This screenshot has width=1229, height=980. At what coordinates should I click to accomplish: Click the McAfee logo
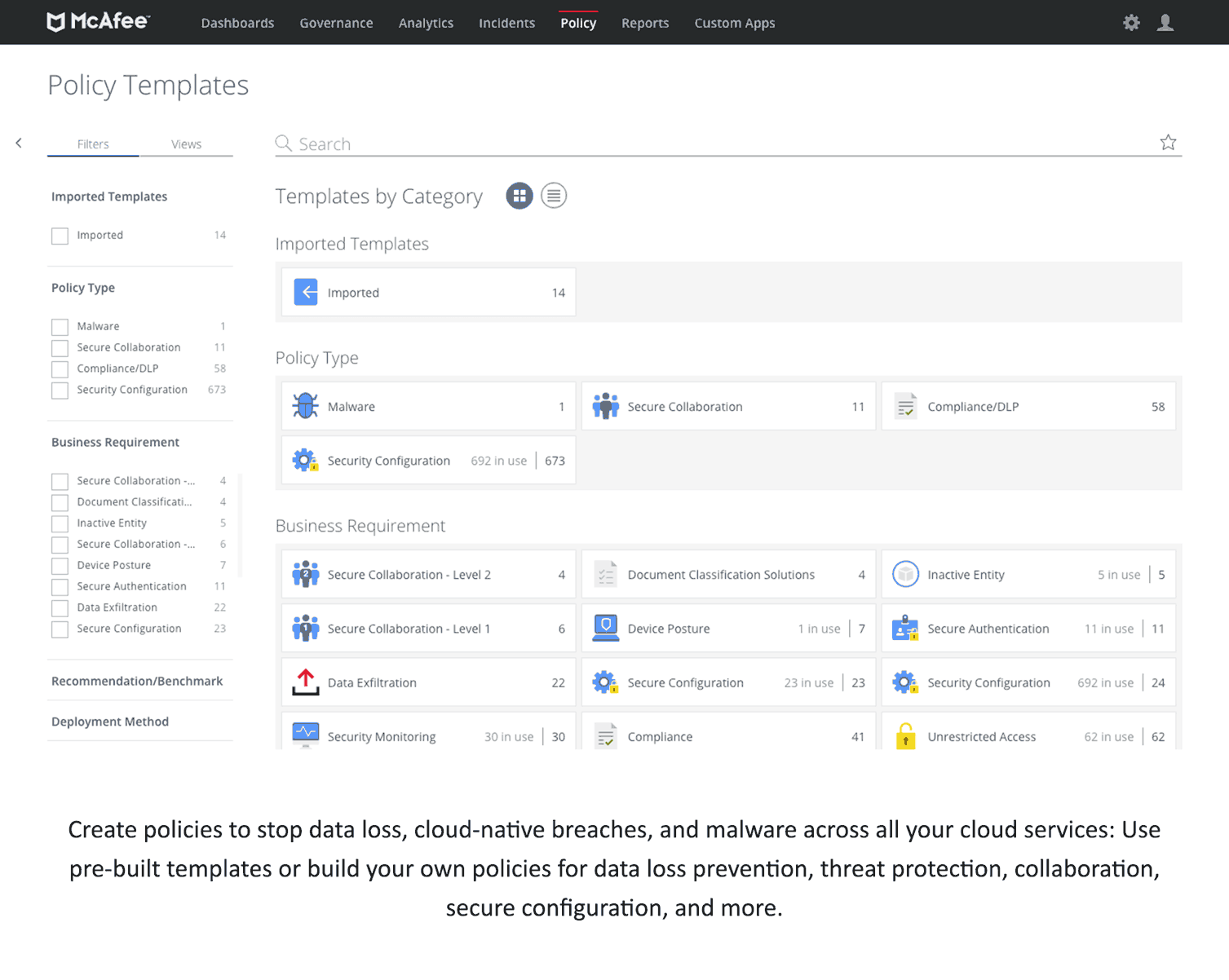[x=98, y=22]
